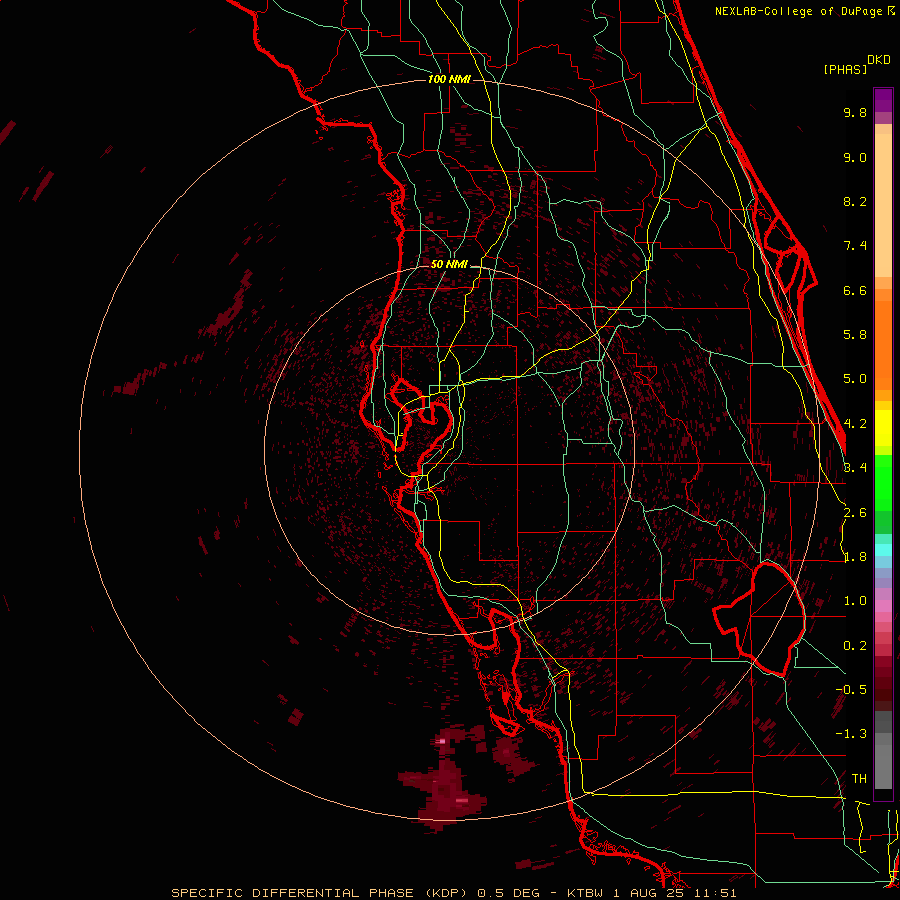The image size is (900, 900).
Task: Pick the bright green segment of color bar
Action: pos(883,482)
